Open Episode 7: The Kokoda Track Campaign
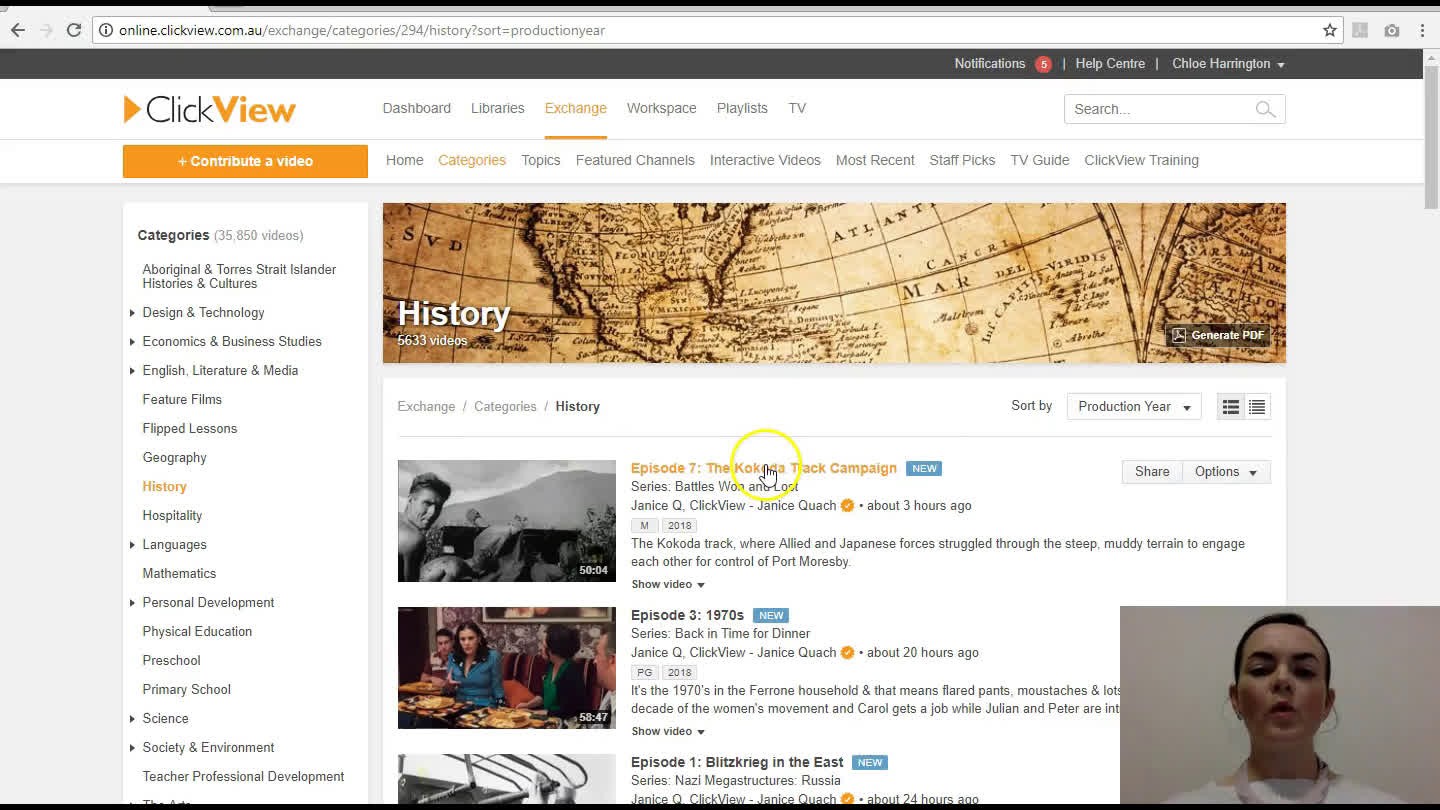Screen dimensions: 1440x810 click(764, 468)
